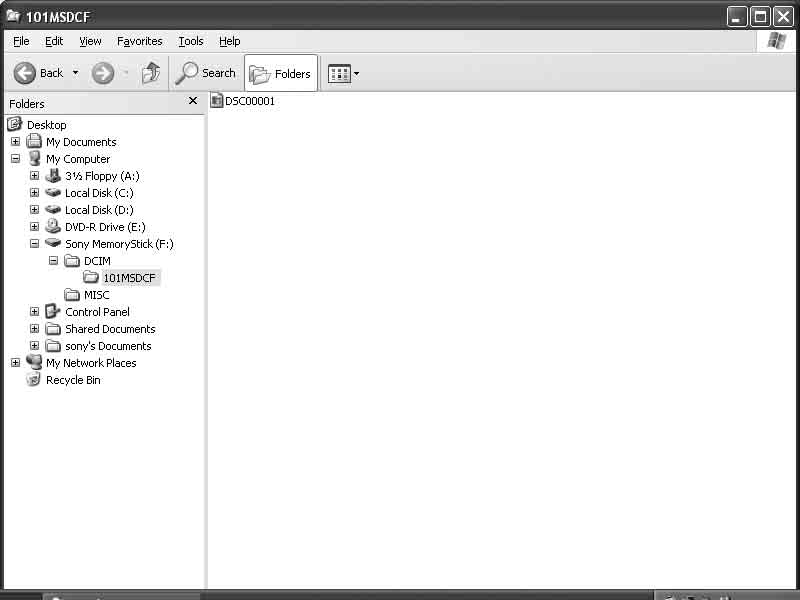Viewport: 800px width, 600px height.
Task: Click the DCIM folder icon
Action: click(x=72, y=261)
